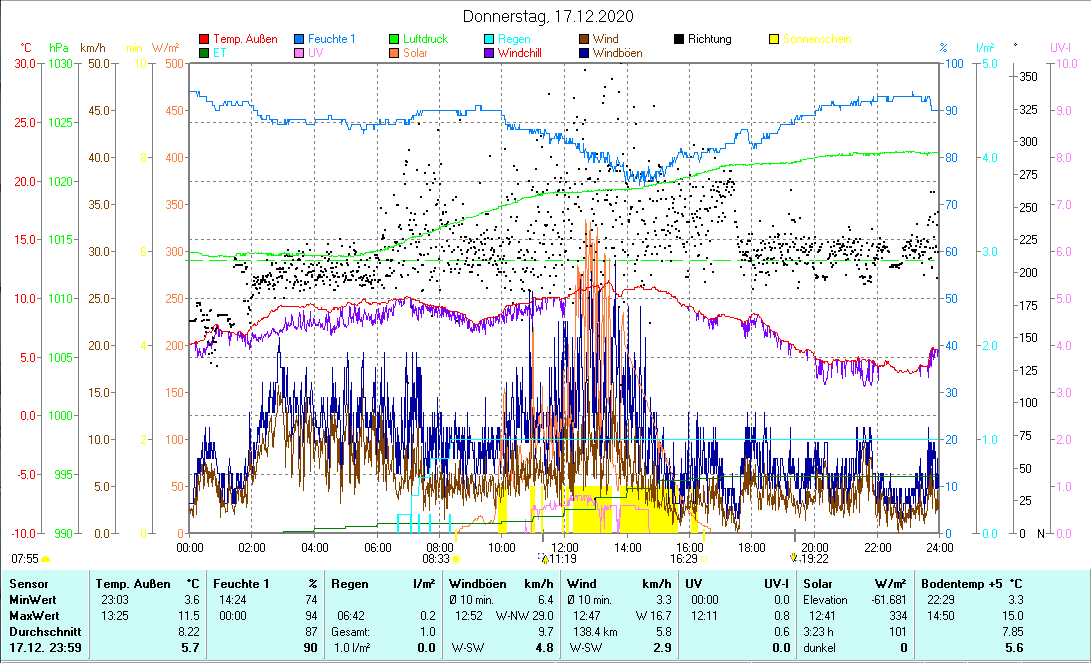Click the purple Windchill legend square

coord(489,53)
